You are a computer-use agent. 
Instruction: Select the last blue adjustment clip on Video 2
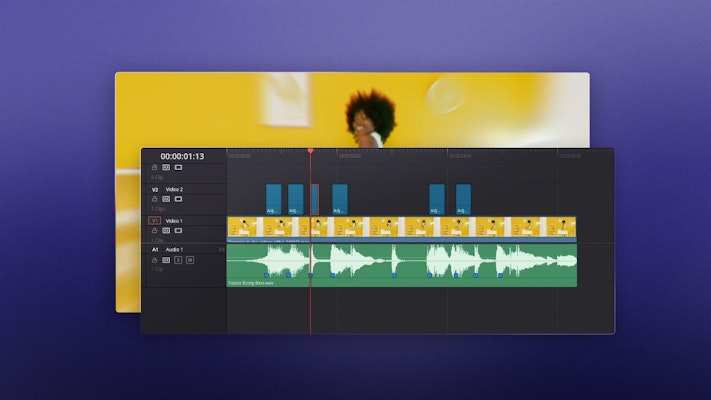[463, 198]
